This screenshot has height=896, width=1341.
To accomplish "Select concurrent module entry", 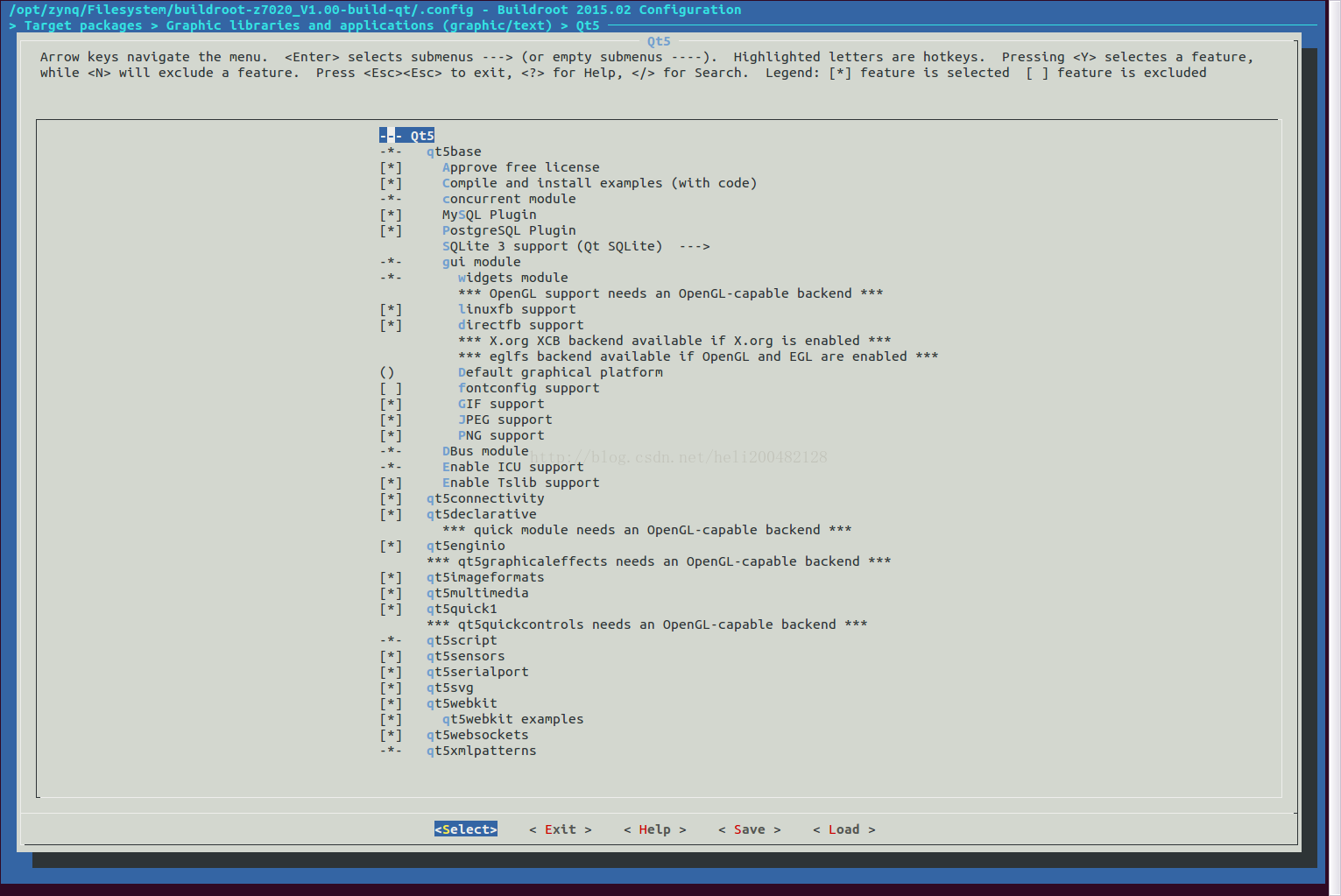I will pyautogui.click(x=509, y=199).
